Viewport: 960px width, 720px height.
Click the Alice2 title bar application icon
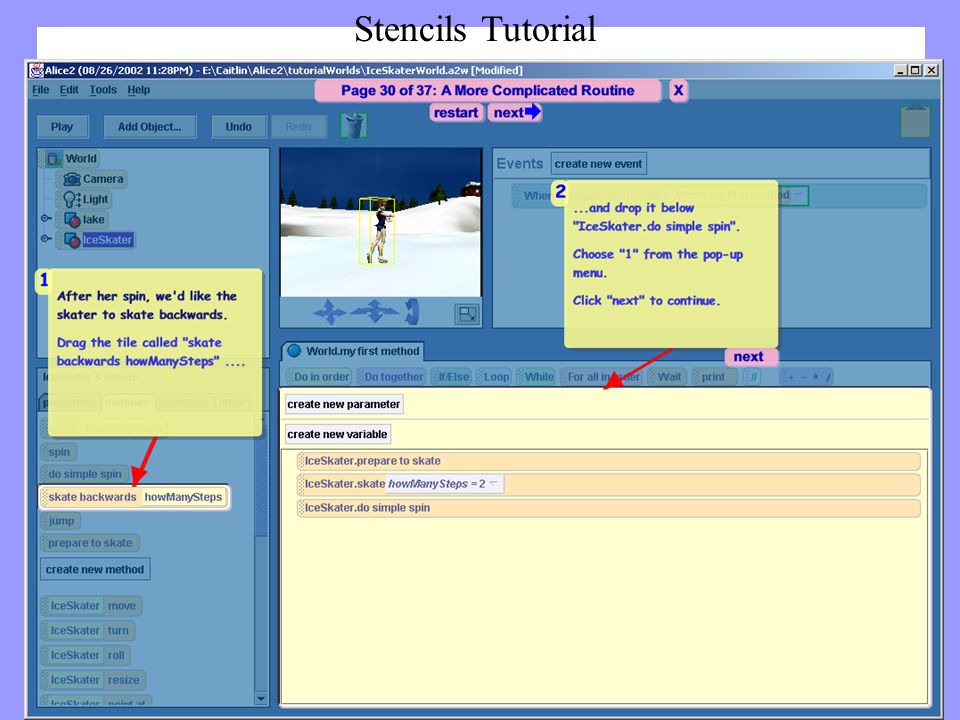pos(37,70)
